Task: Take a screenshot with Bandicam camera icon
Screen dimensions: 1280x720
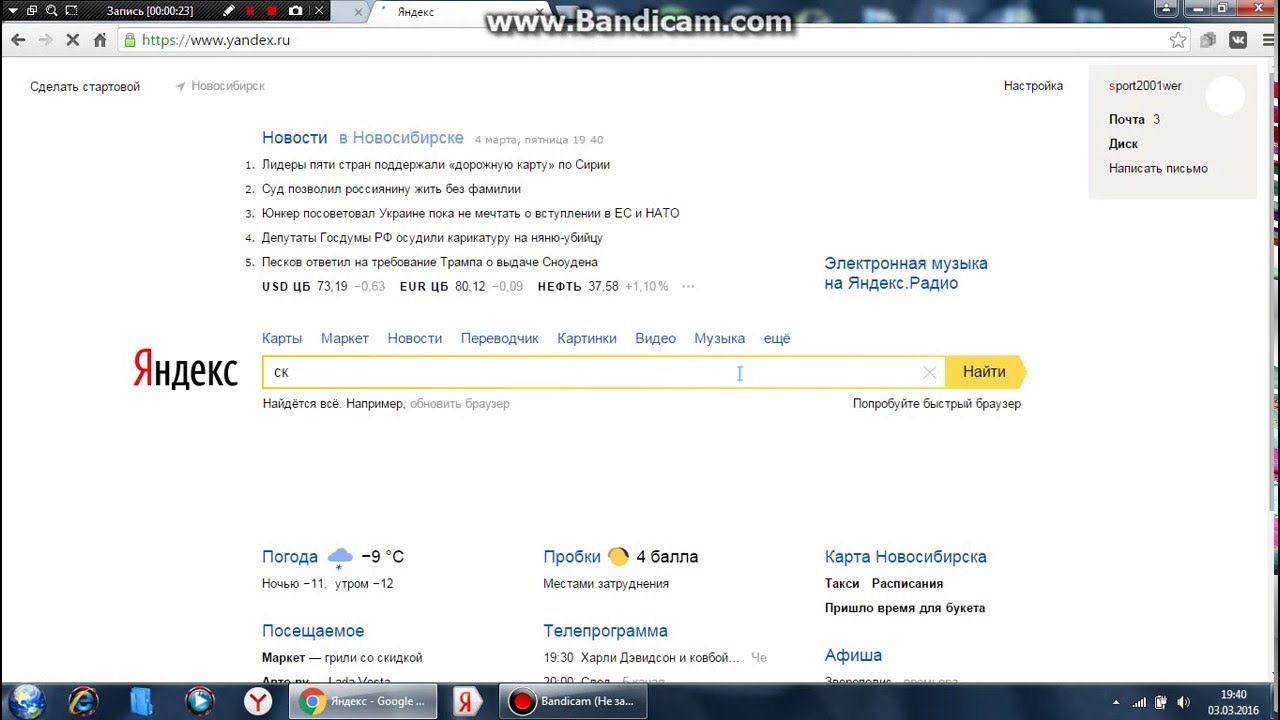Action: pos(295,11)
